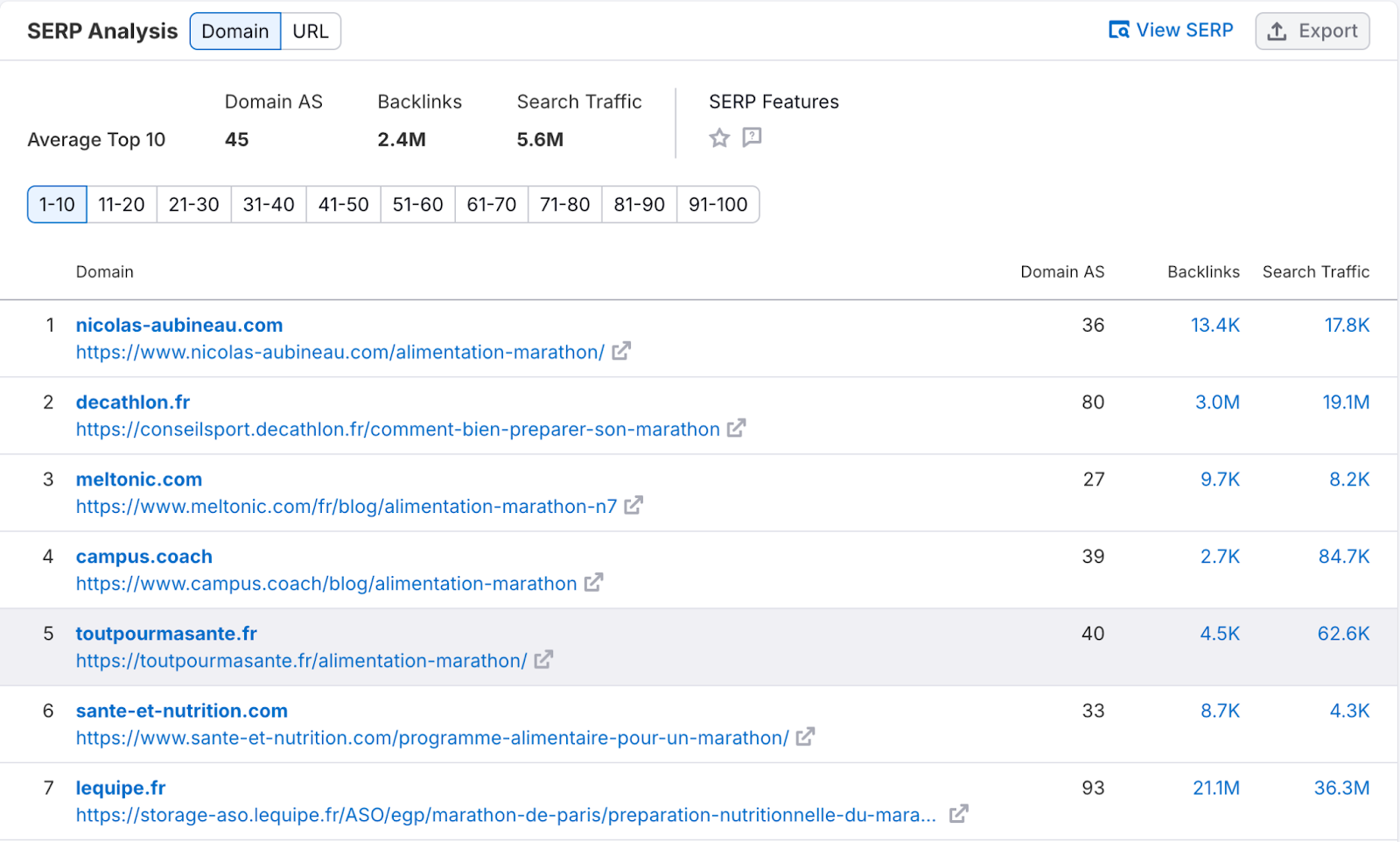Screen dimensions: 1400x842
Task: Click 9.7K backlinks for meltonic.com
Action: point(1221,479)
